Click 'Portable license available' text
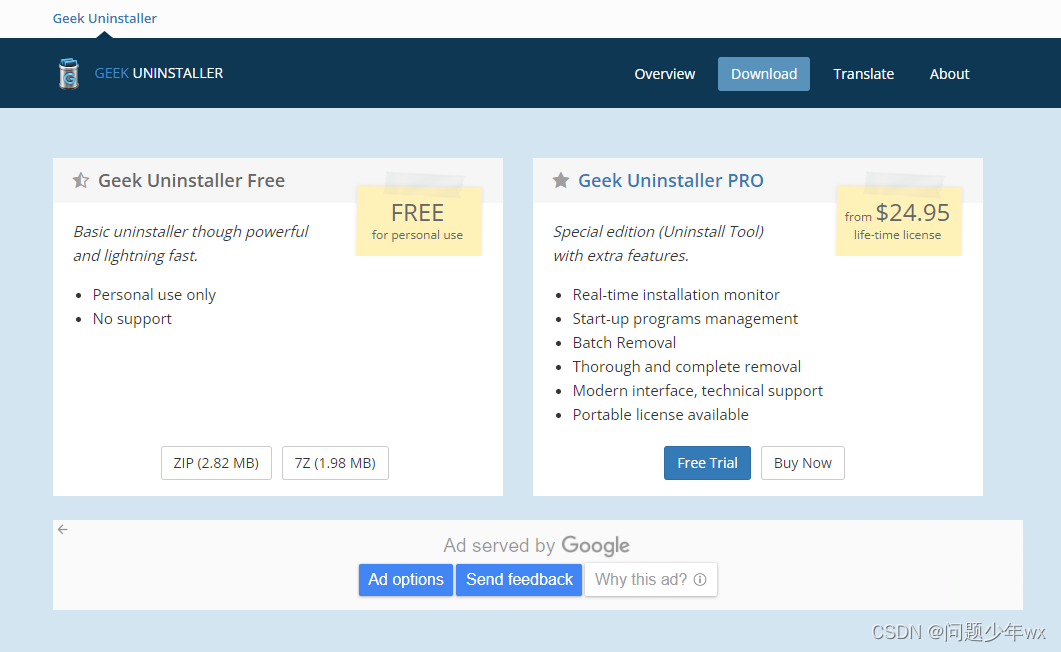The image size is (1061, 652). click(x=660, y=415)
